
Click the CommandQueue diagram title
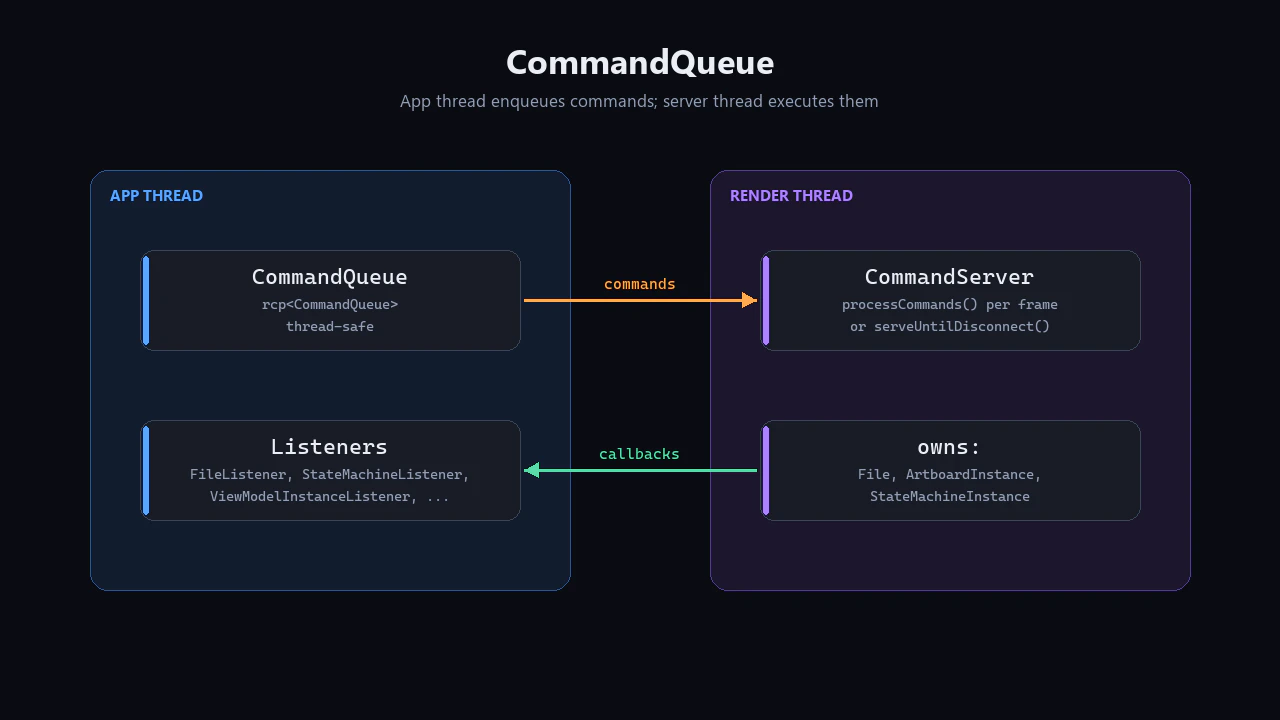click(640, 62)
